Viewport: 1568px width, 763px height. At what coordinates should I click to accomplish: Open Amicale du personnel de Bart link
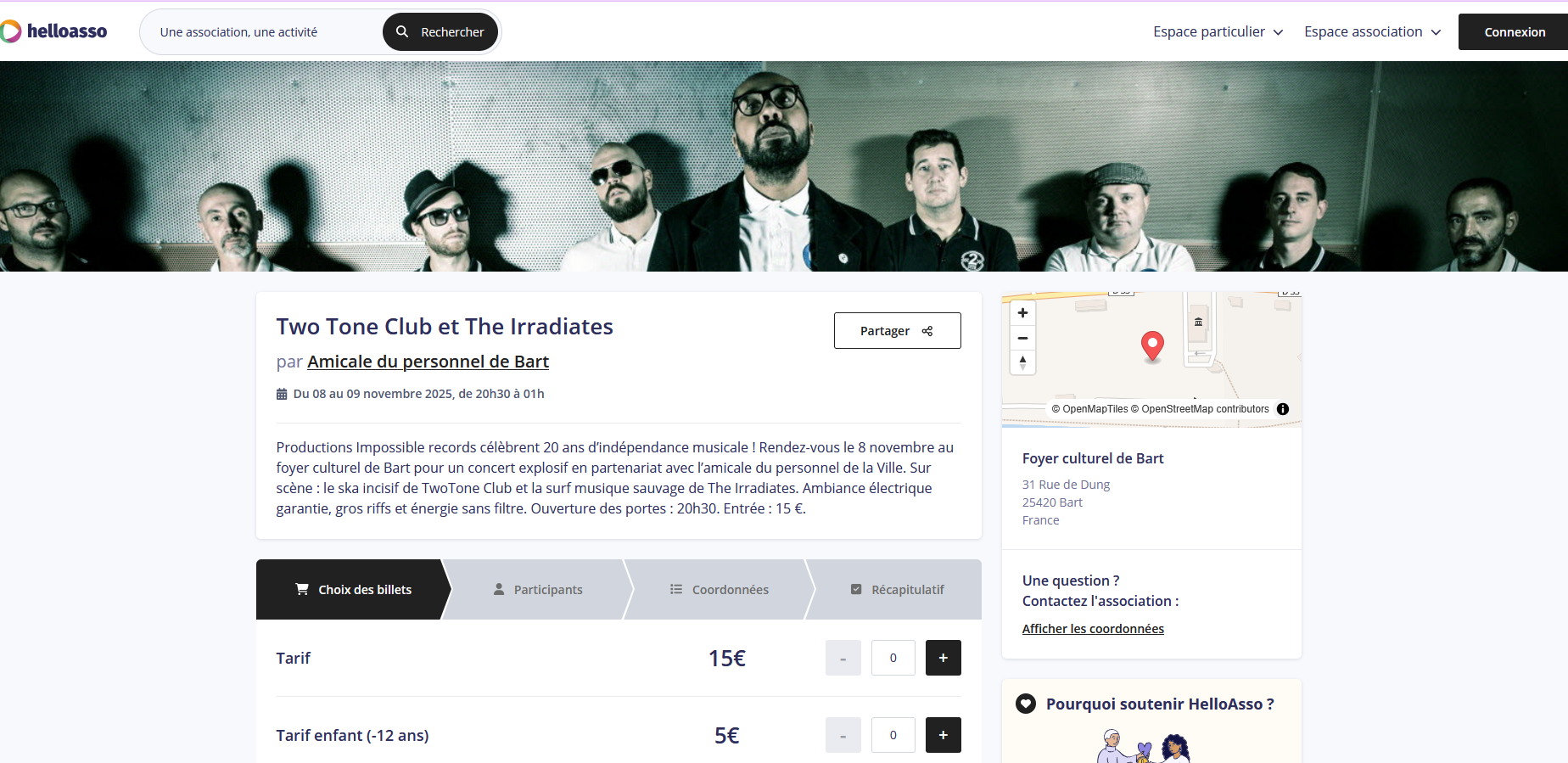(x=428, y=362)
